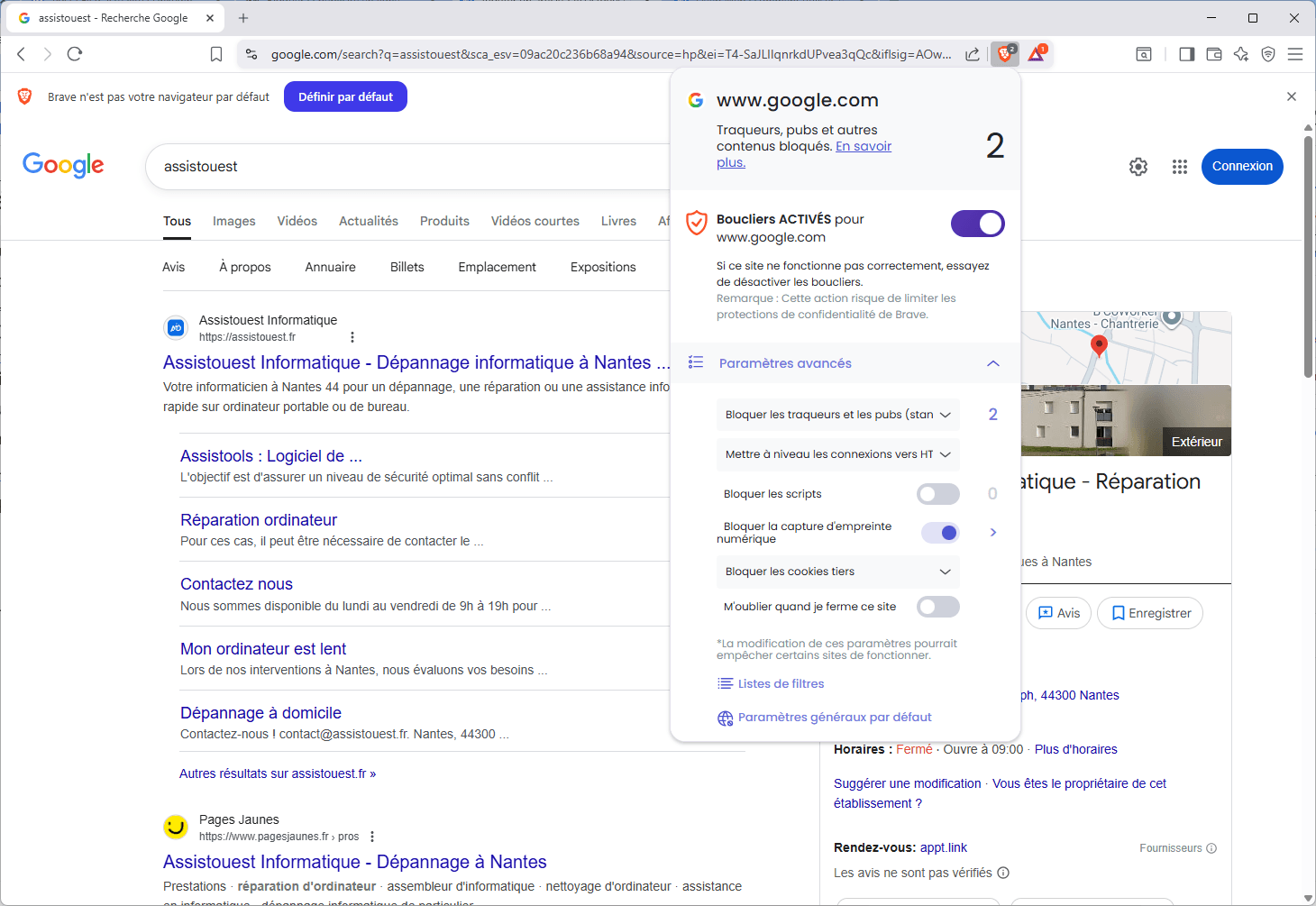Viewport: 1316px width, 906px height.
Task: Open the Contactez nous result link
Action: point(236,584)
